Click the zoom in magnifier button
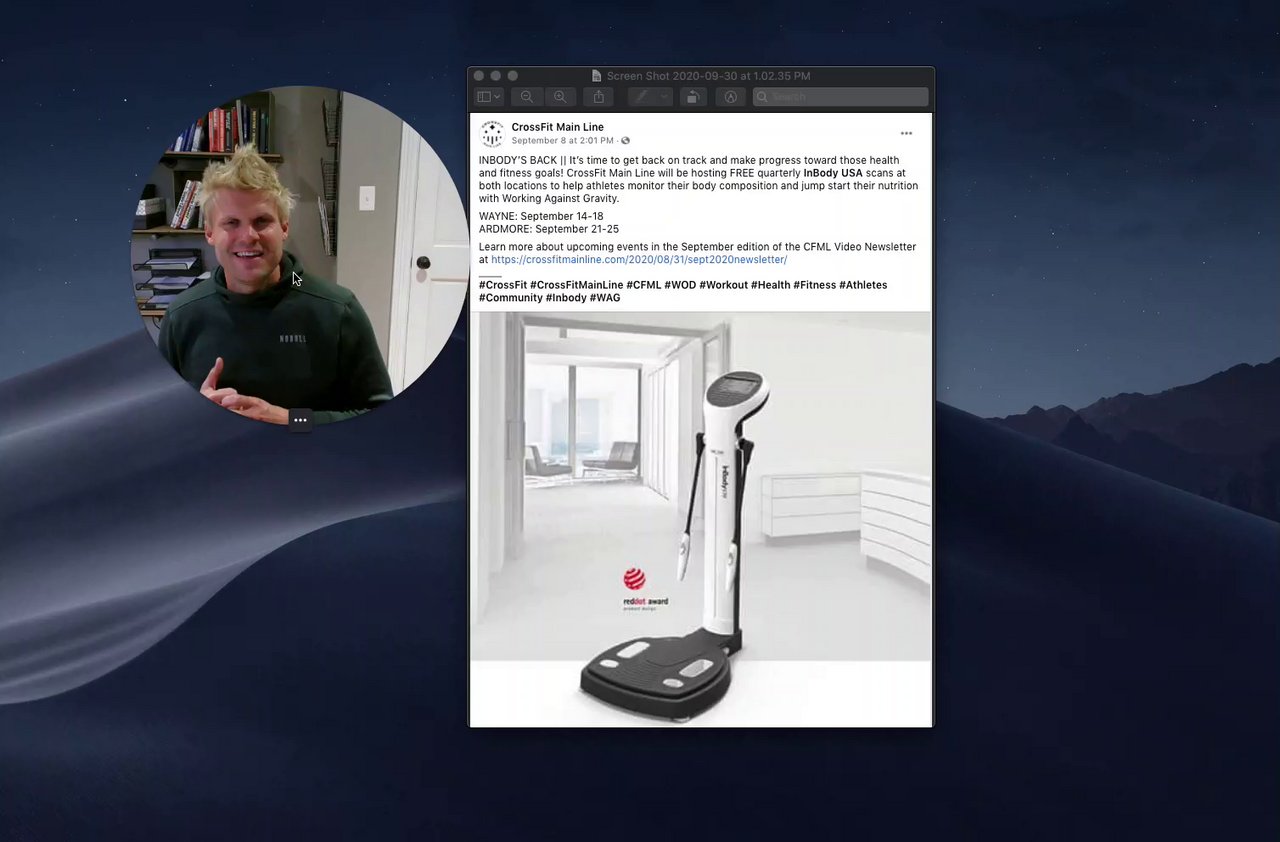The image size is (1280, 842). [560, 97]
